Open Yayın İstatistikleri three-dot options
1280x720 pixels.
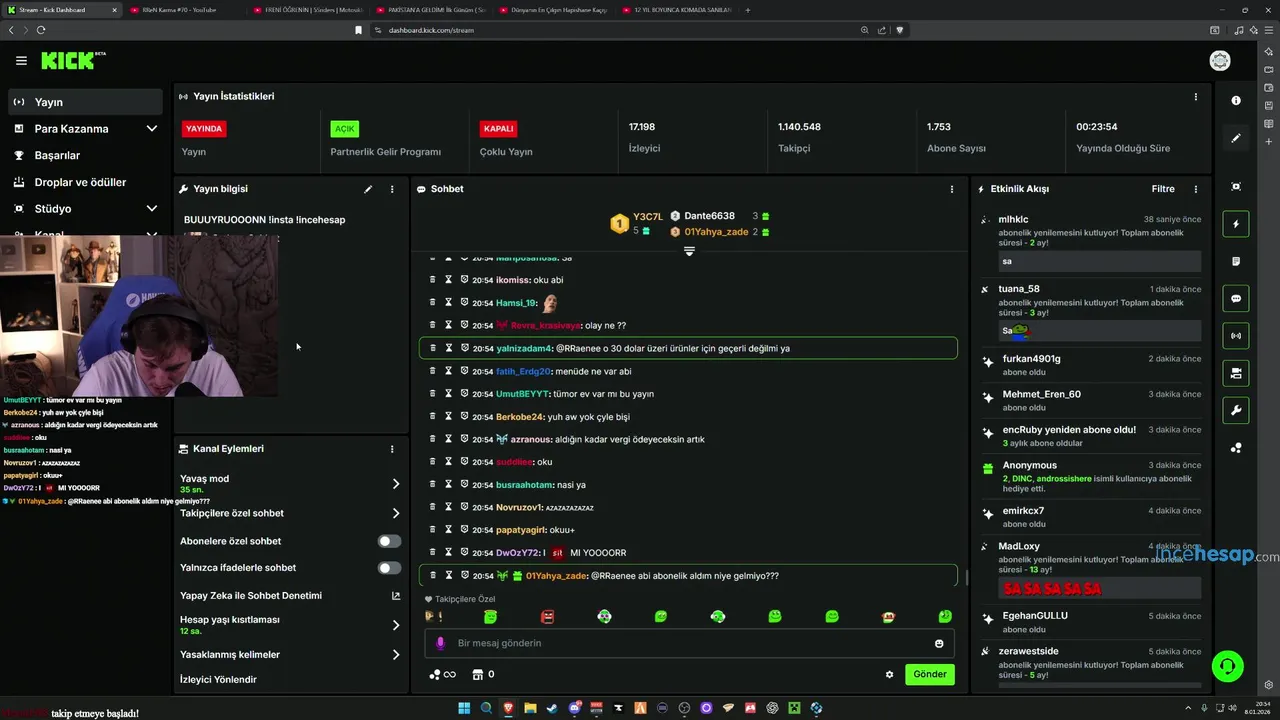1195,97
